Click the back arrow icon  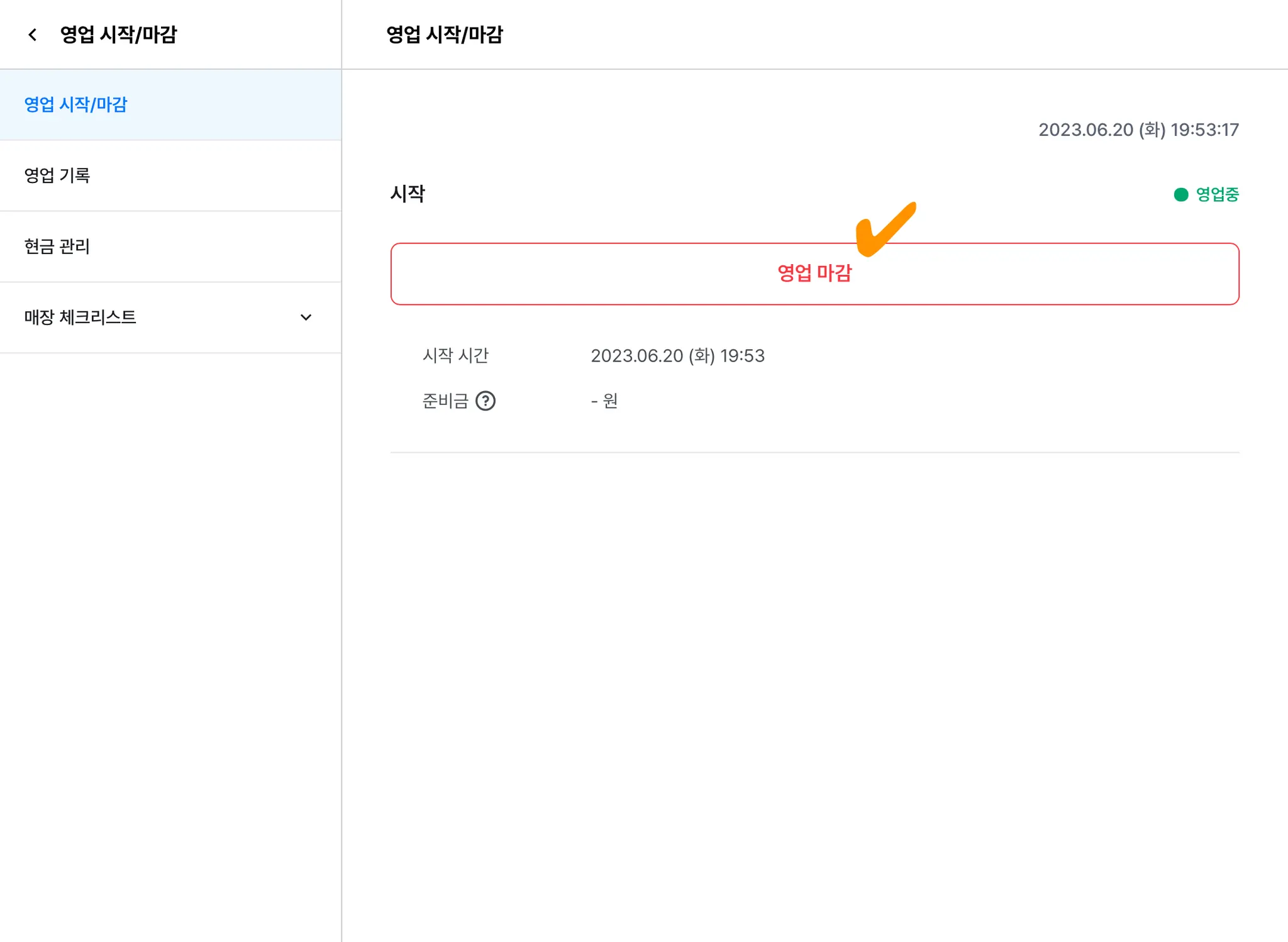click(x=33, y=35)
